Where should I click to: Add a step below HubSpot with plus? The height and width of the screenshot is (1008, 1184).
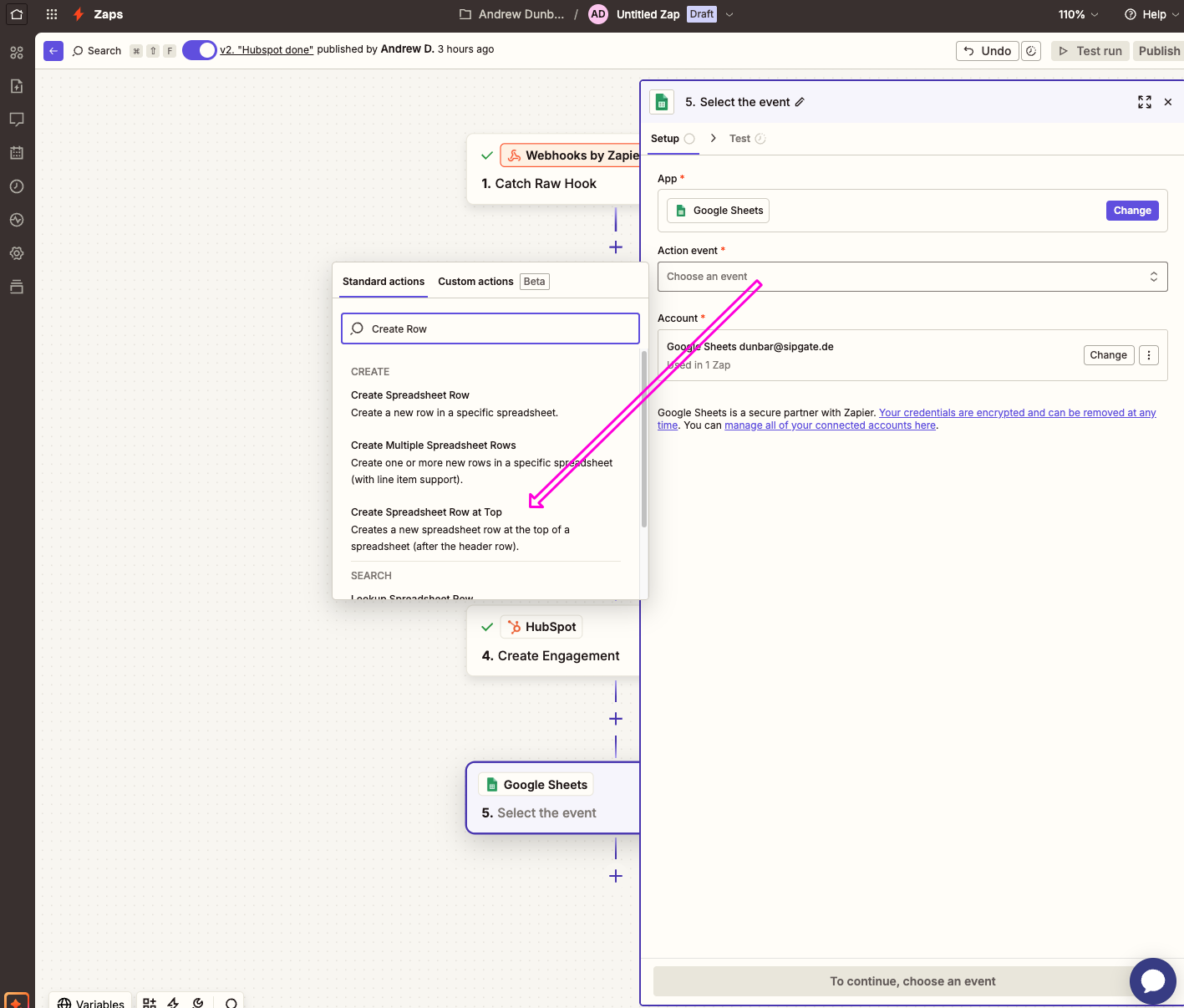(x=616, y=719)
